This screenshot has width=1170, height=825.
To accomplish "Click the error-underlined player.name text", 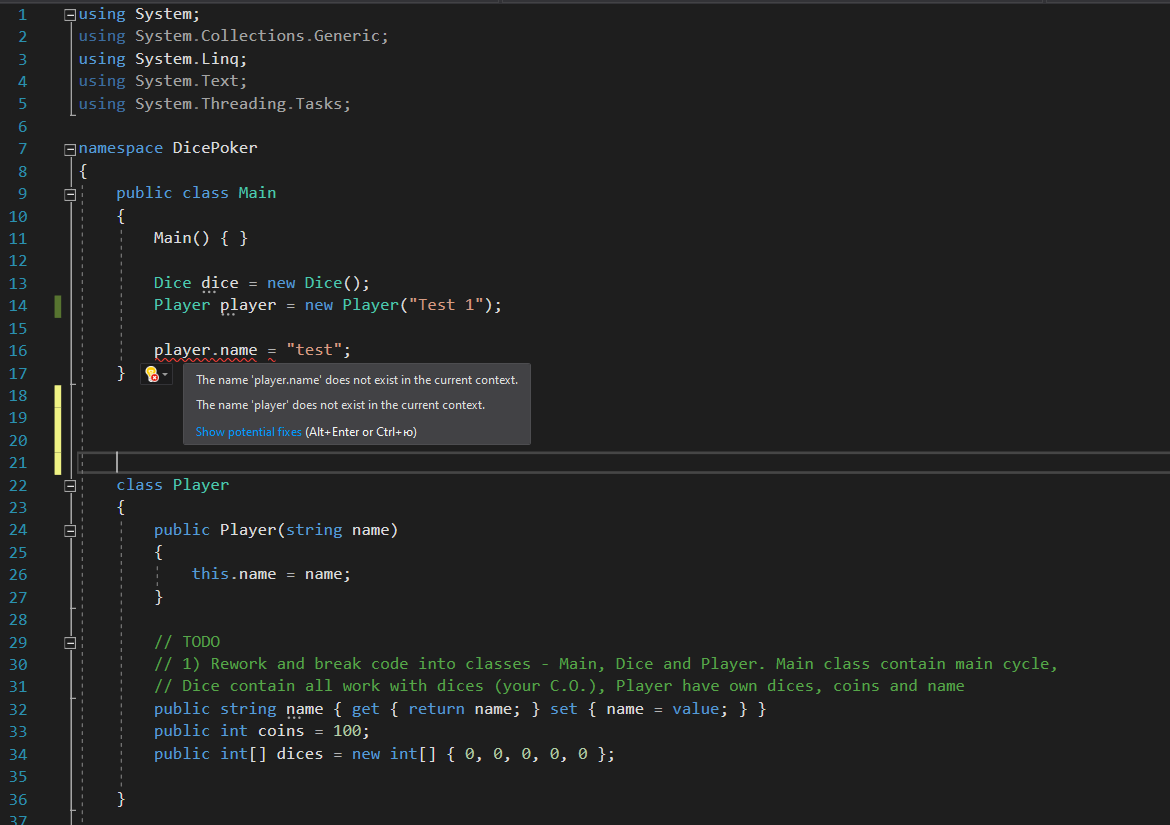I will coord(205,350).
